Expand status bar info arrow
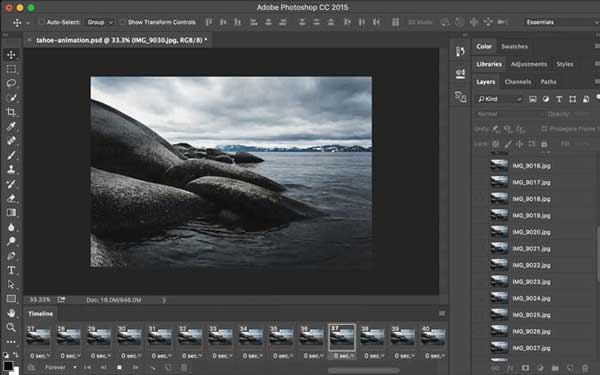 (x=164, y=300)
